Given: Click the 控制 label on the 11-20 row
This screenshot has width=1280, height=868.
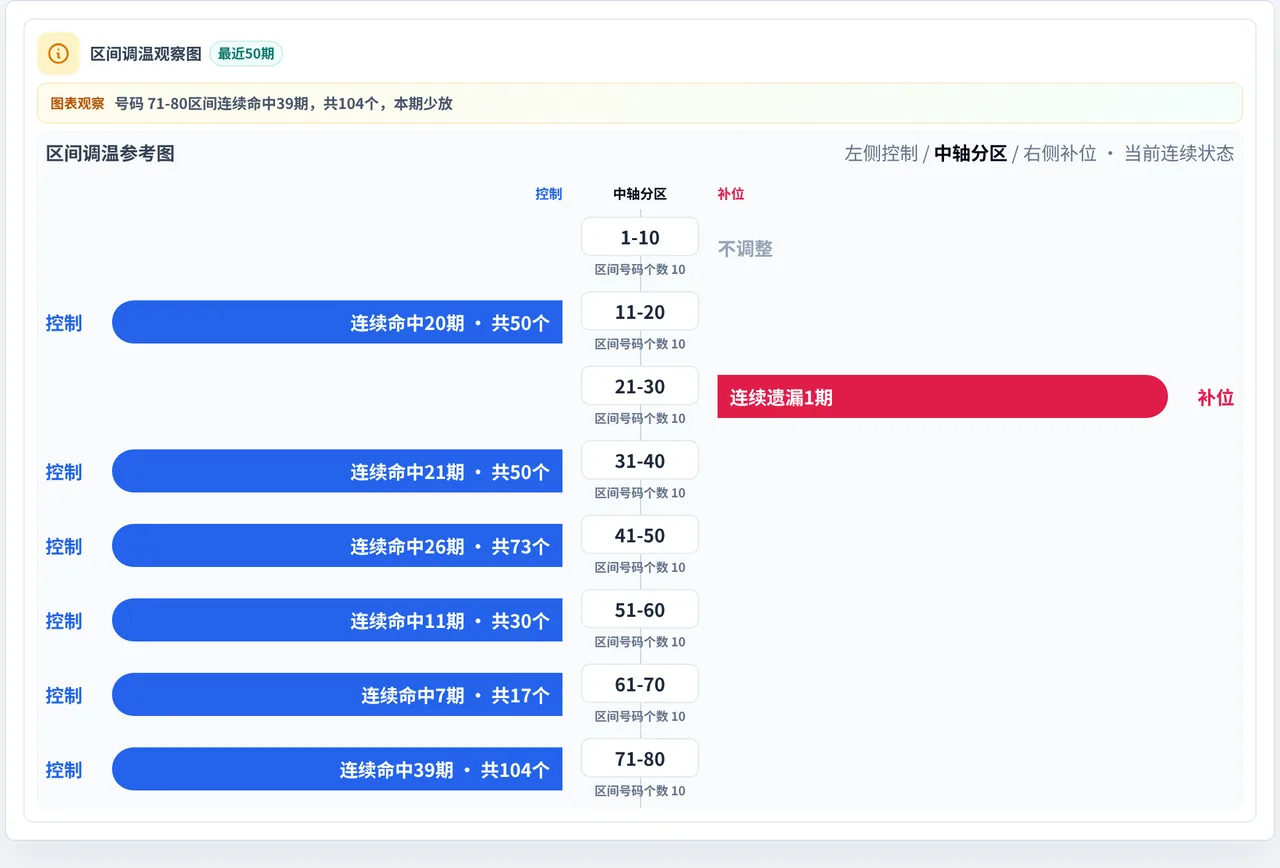Looking at the screenshot, I should pyautogui.click(x=64, y=323).
